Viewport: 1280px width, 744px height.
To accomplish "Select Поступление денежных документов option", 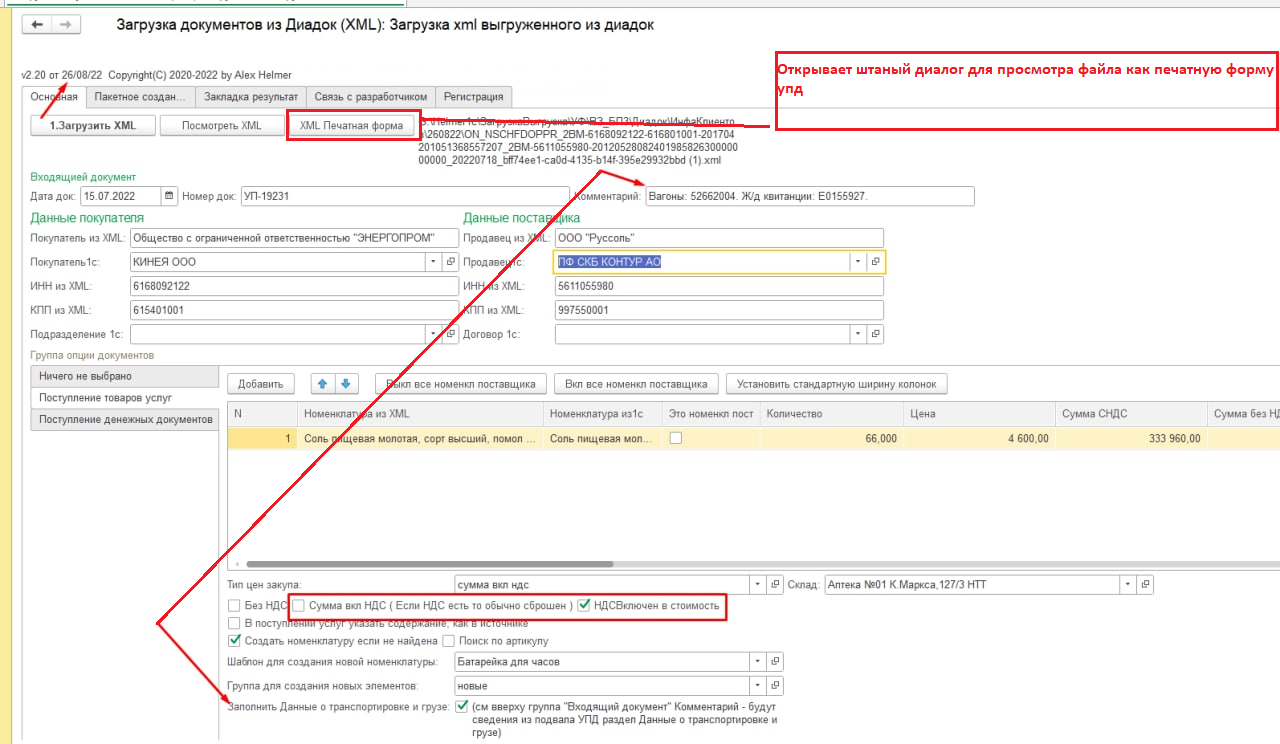I will click(x=124, y=420).
